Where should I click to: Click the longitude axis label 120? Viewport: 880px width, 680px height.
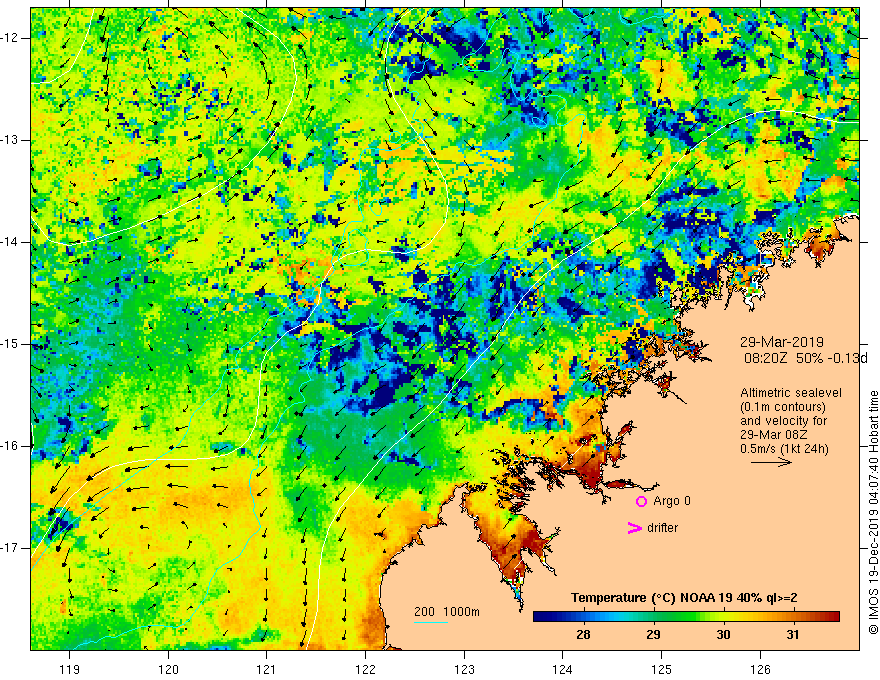coord(168,669)
